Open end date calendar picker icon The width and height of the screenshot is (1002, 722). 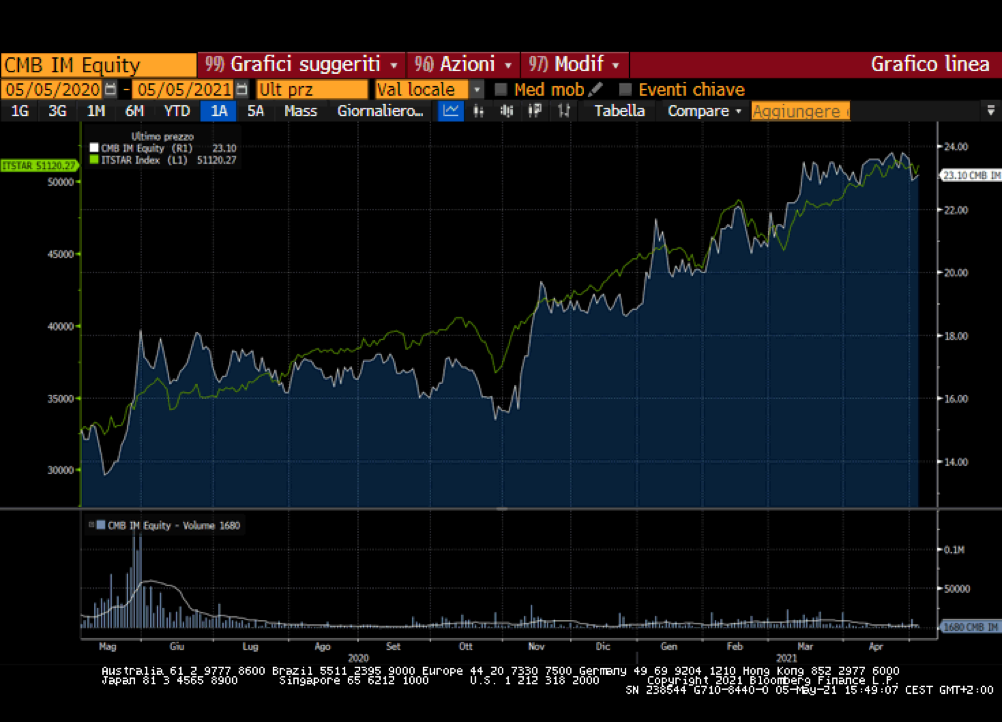241,90
